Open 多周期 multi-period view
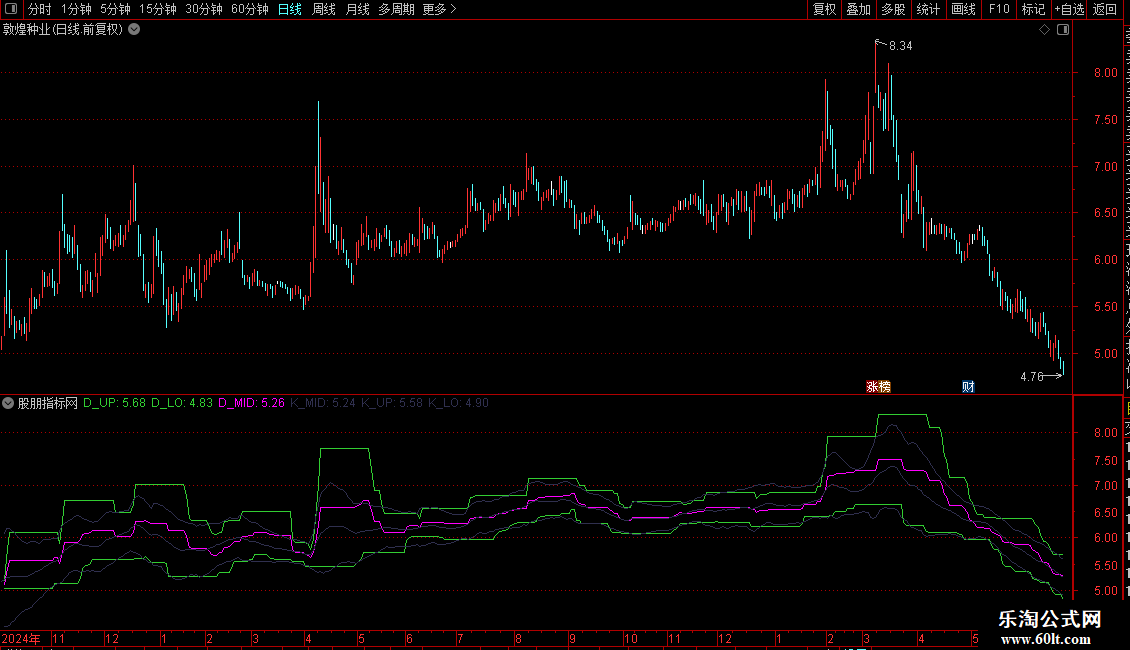This screenshot has width=1130, height=650. [x=396, y=9]
